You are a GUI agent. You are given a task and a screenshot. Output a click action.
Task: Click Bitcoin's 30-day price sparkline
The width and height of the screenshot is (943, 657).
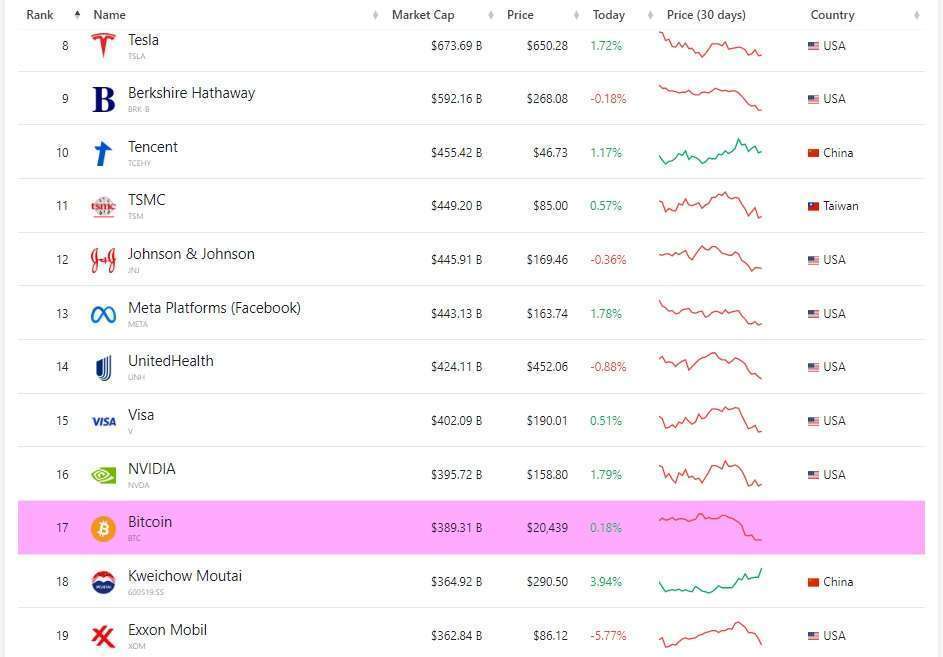pos(710,526)
